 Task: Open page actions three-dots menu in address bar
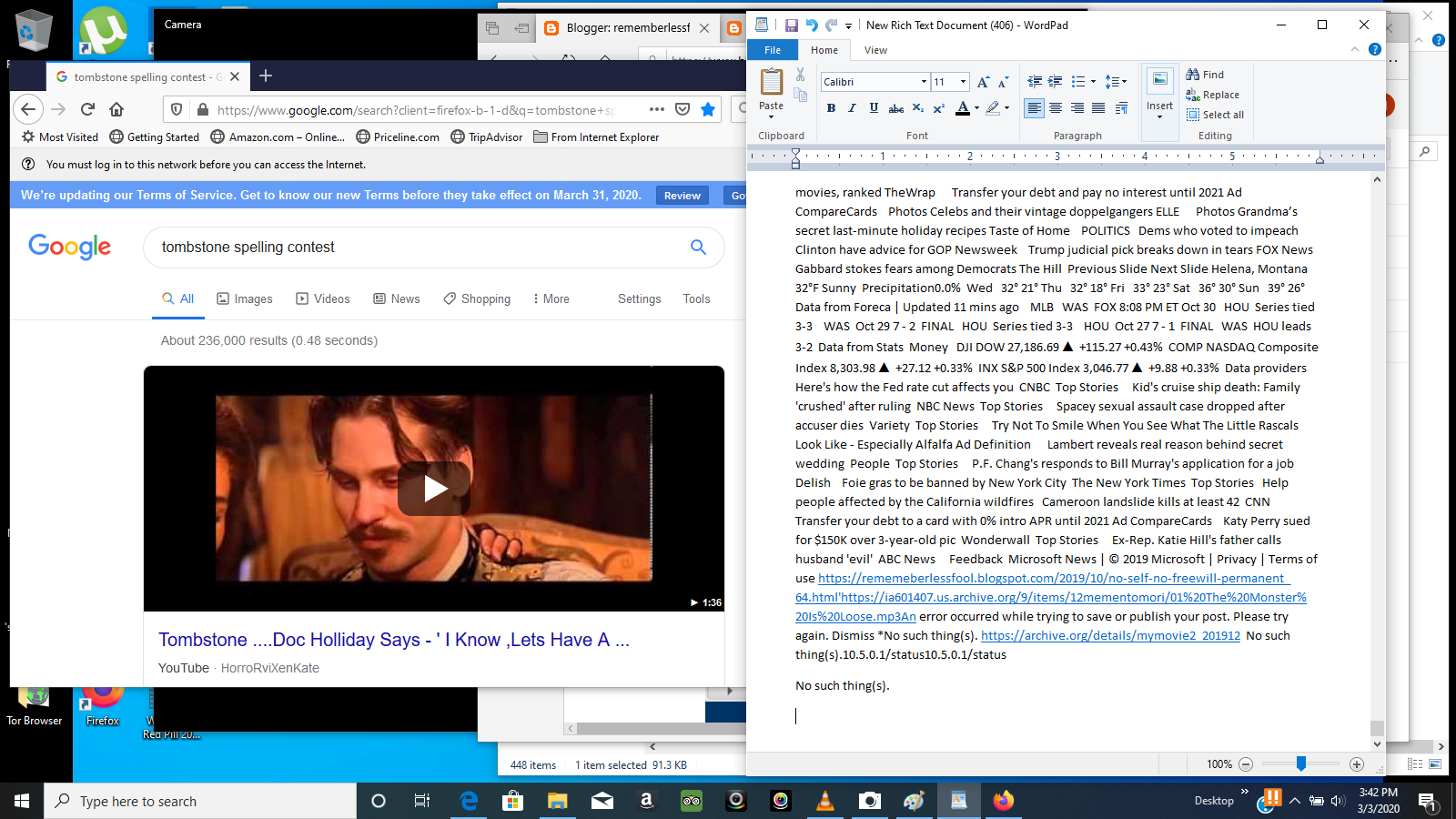point(657,109)
